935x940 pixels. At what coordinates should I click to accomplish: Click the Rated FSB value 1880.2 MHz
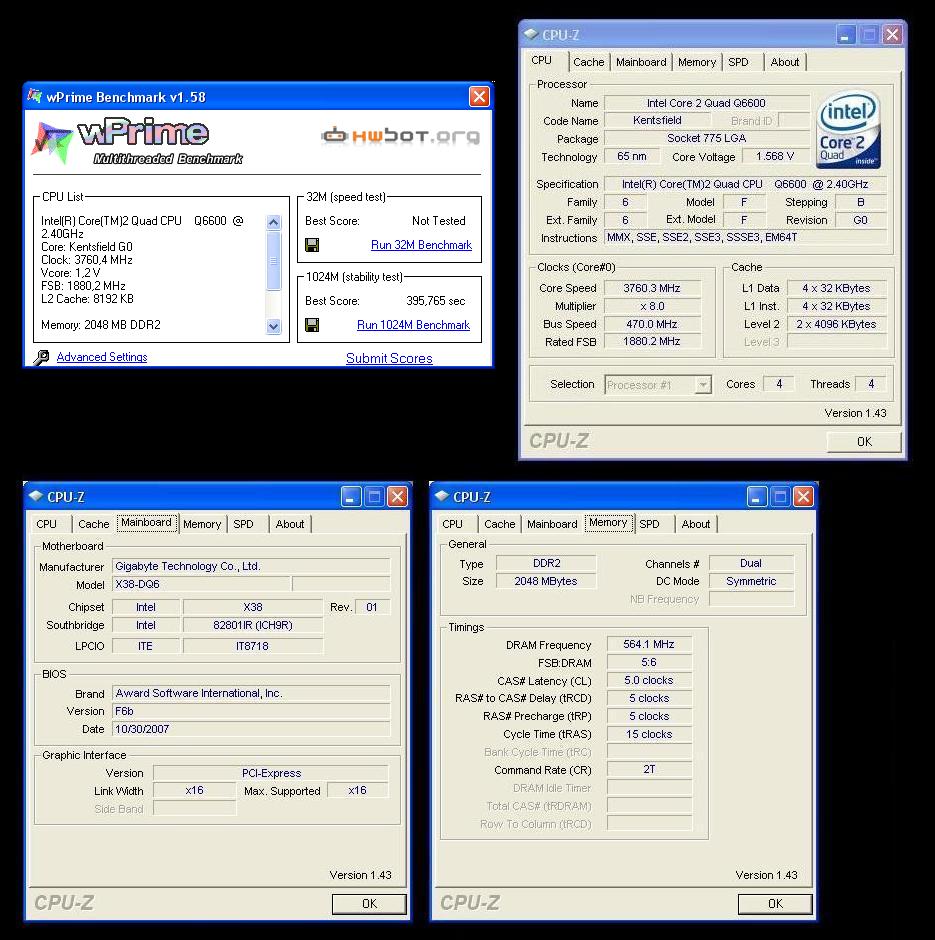[652, 341]
